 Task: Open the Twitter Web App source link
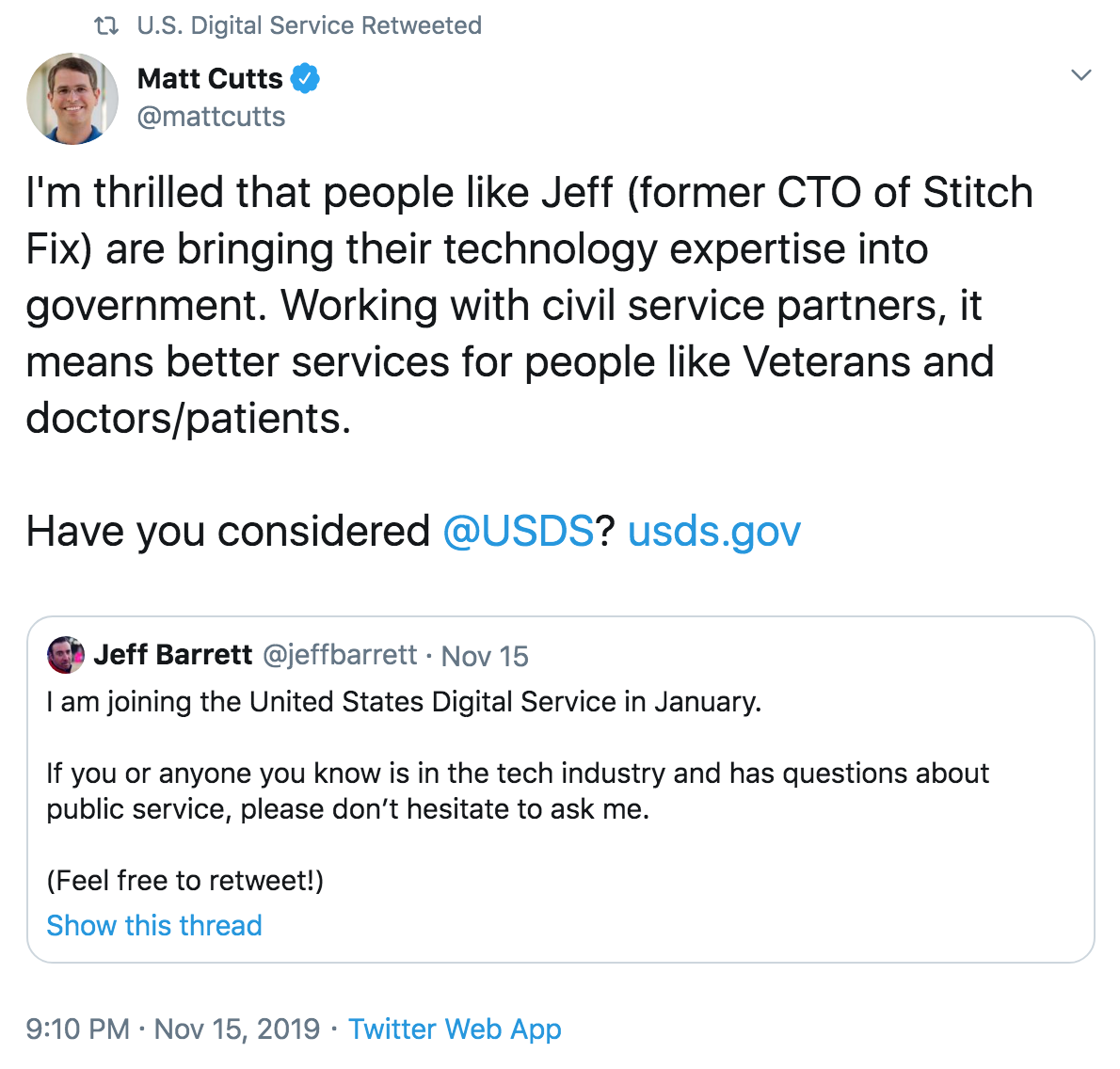455,1029
